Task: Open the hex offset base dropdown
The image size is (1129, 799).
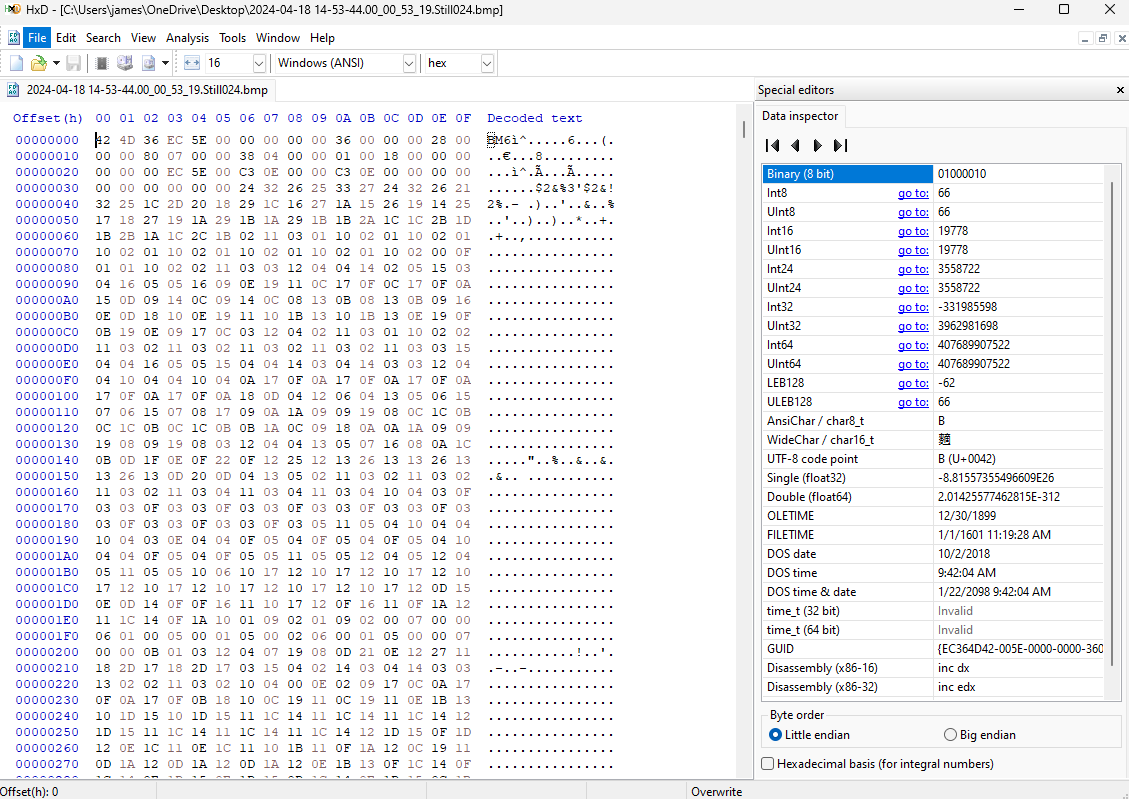Action: (x=487, y=63)
